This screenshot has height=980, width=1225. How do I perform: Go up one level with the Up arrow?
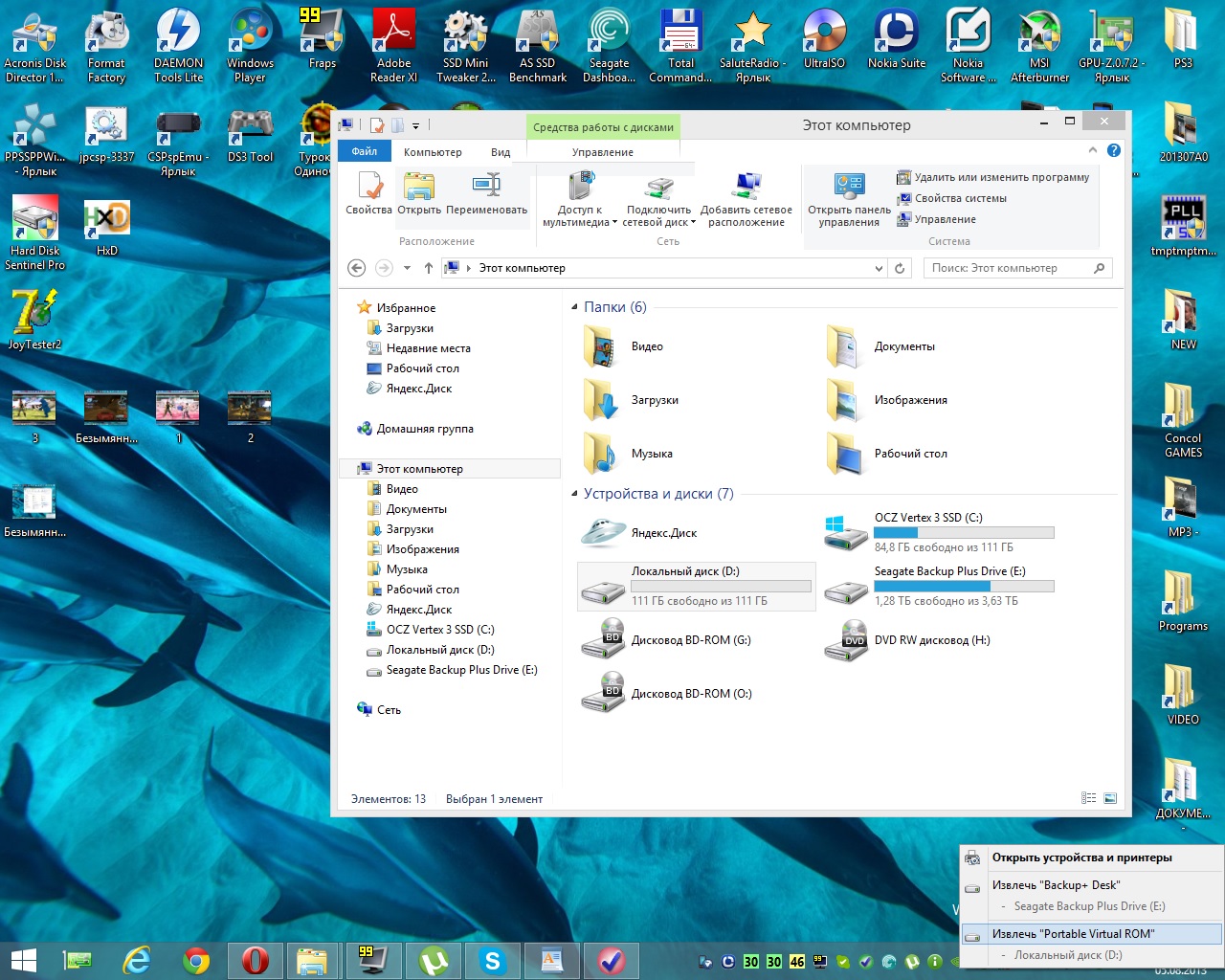click(x=429, y=269)
